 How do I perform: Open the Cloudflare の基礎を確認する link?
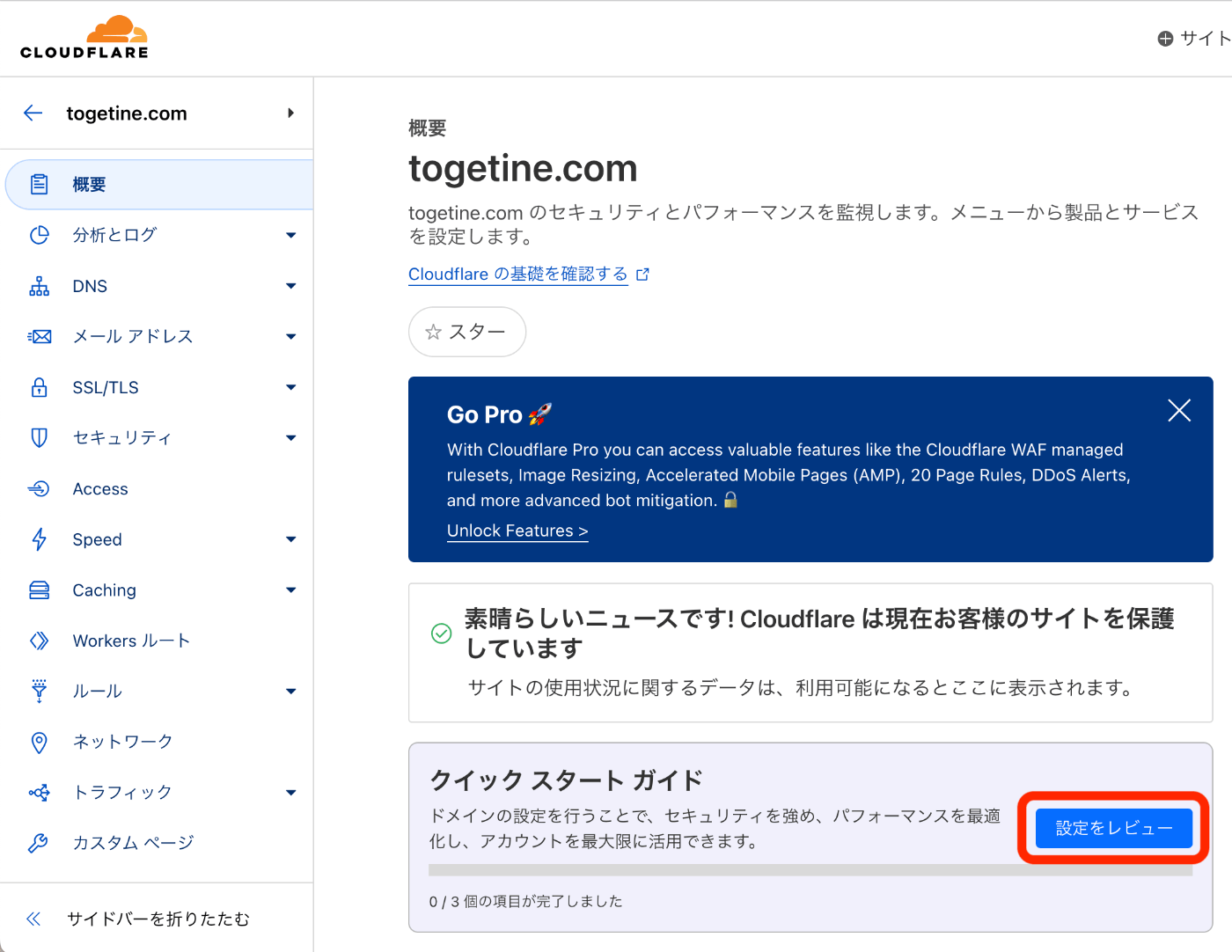(x=517, y=274)
